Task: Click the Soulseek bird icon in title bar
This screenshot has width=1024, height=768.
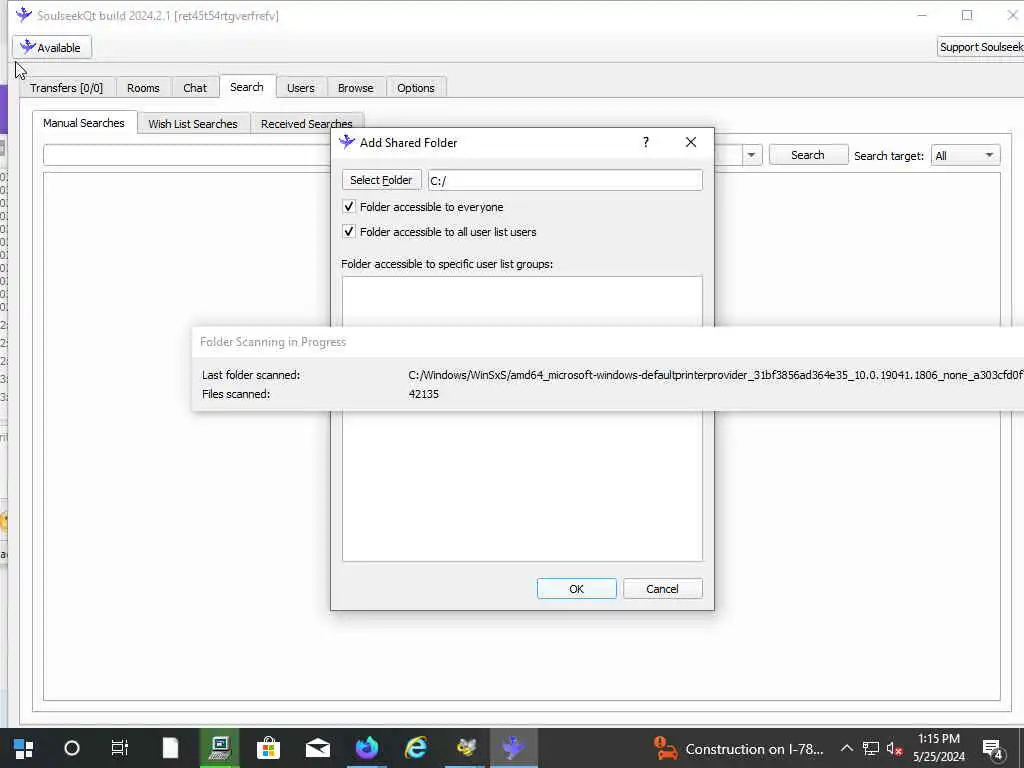Action: click(x=24, y=15)
